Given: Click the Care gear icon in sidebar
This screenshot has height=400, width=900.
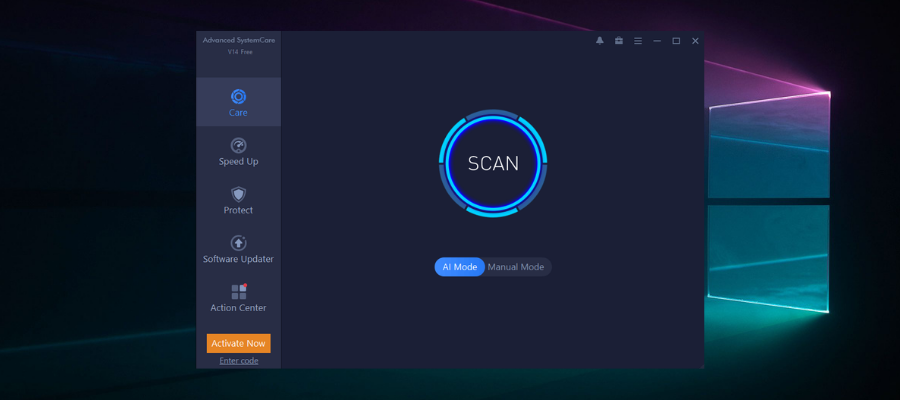Looking at the screenshot, I should [238, 96].
